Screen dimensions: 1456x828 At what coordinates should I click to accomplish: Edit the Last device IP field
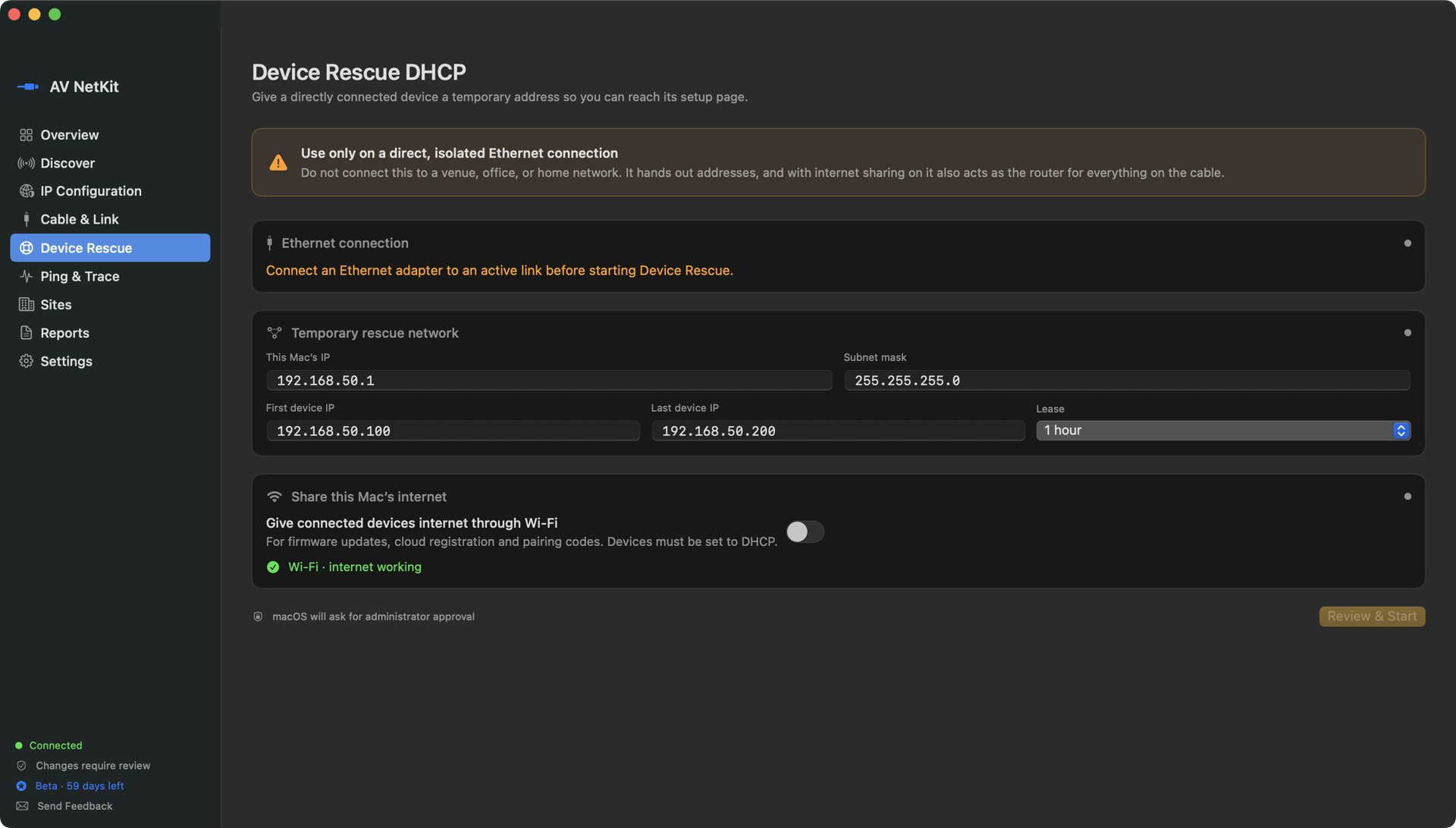pos(838,431)
